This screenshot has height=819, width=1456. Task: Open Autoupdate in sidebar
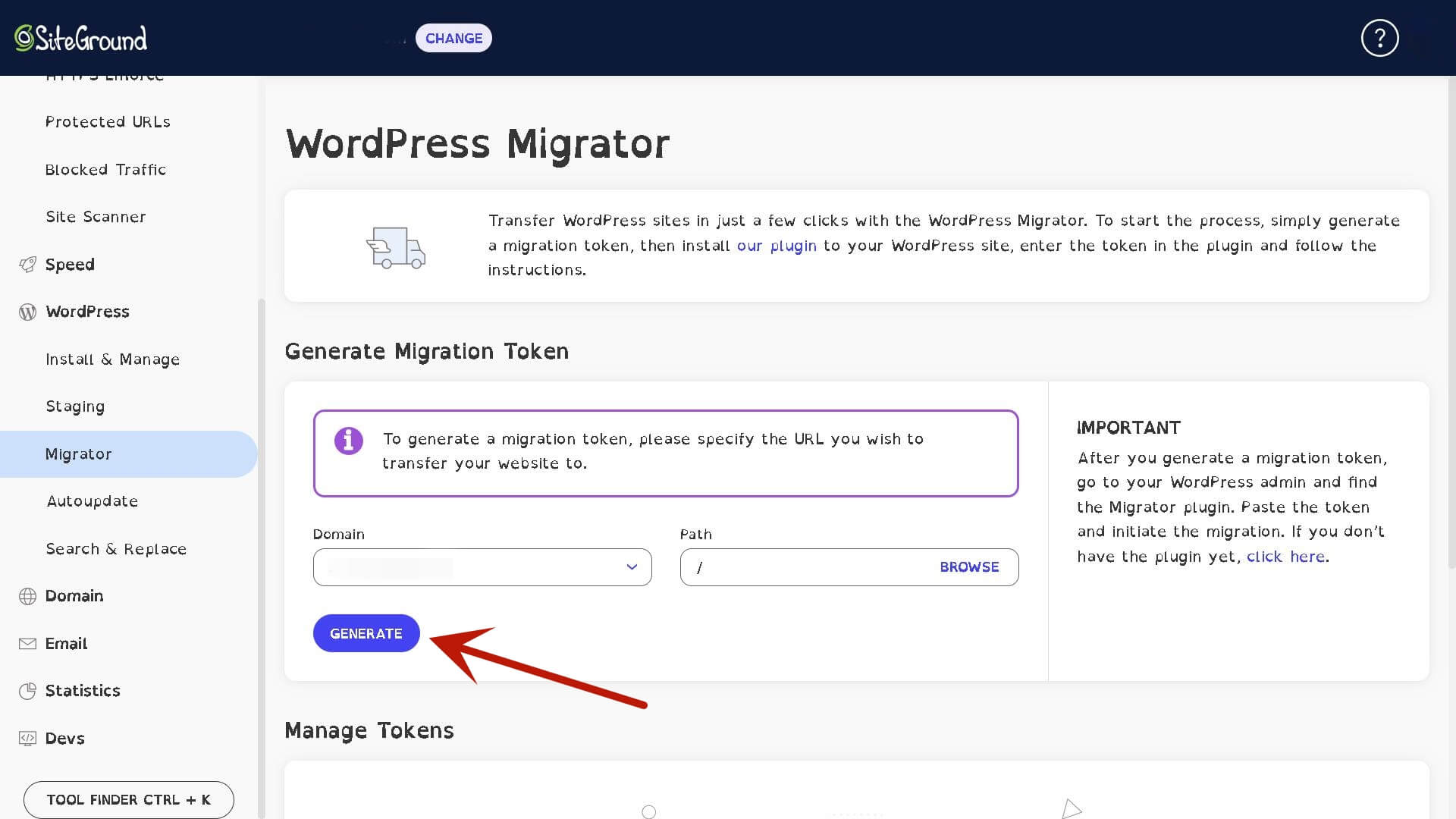click(x=92, y=501)
